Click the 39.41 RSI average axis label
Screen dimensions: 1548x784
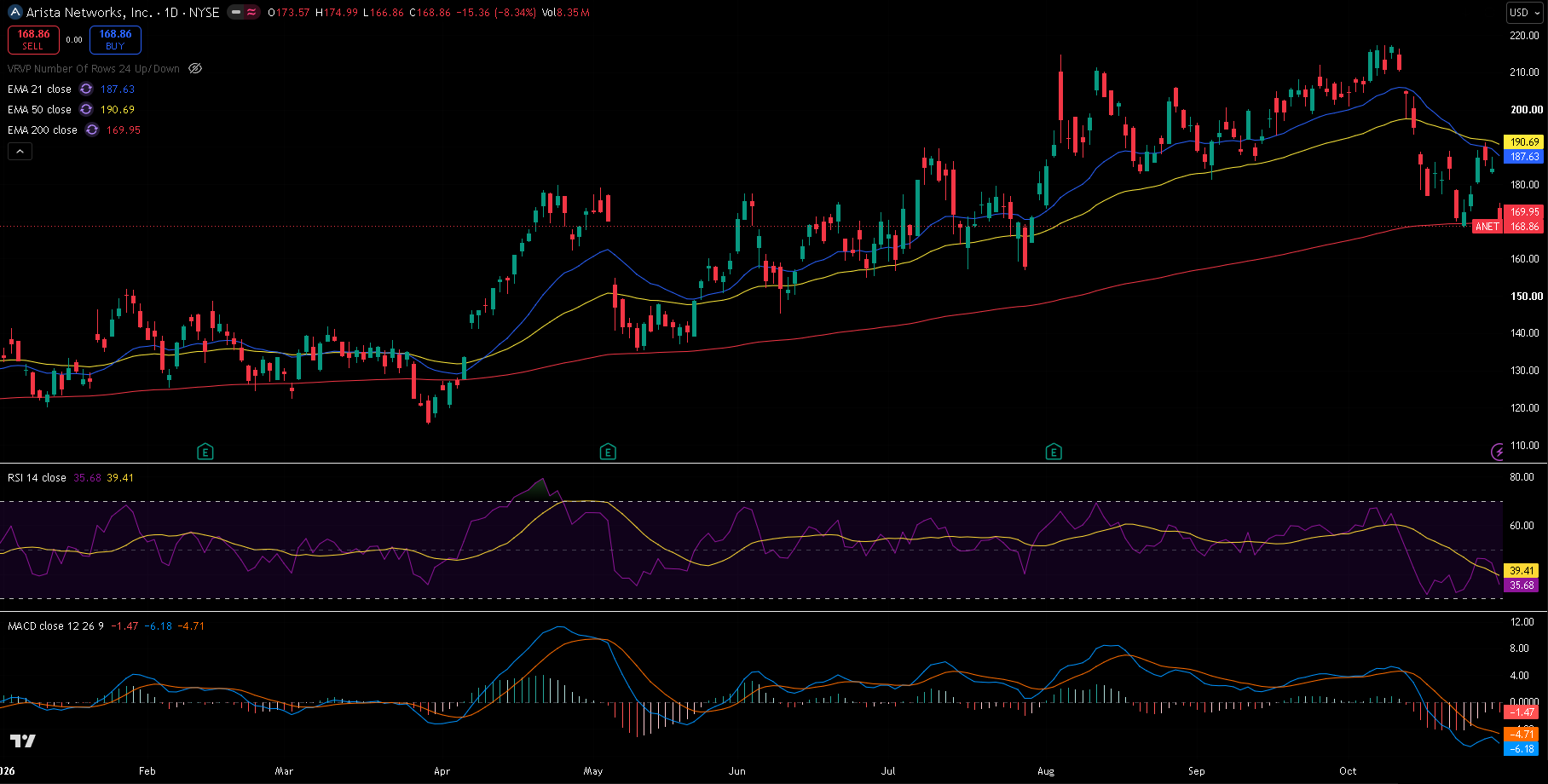(x=1522, y=571)
